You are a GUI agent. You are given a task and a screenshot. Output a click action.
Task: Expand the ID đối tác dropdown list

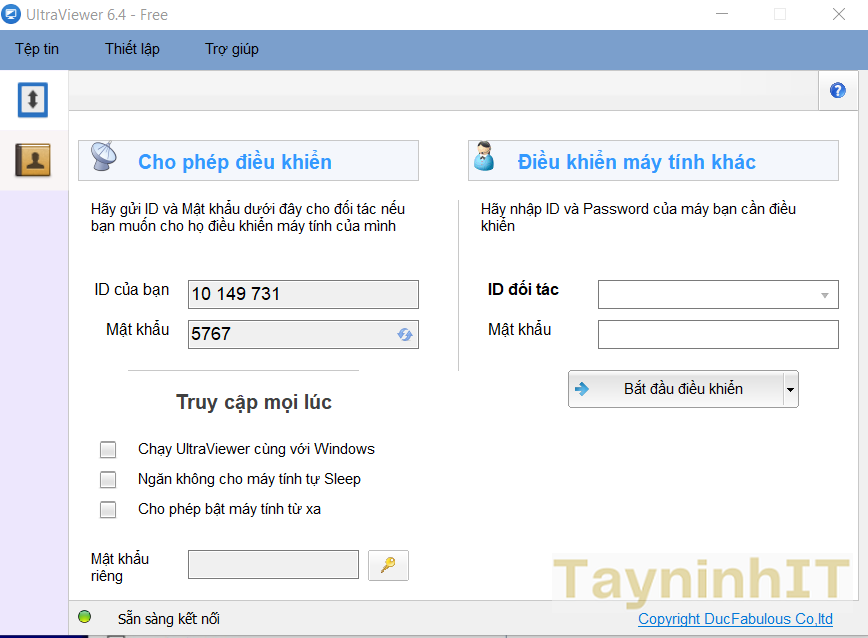(x=824, y=295)
